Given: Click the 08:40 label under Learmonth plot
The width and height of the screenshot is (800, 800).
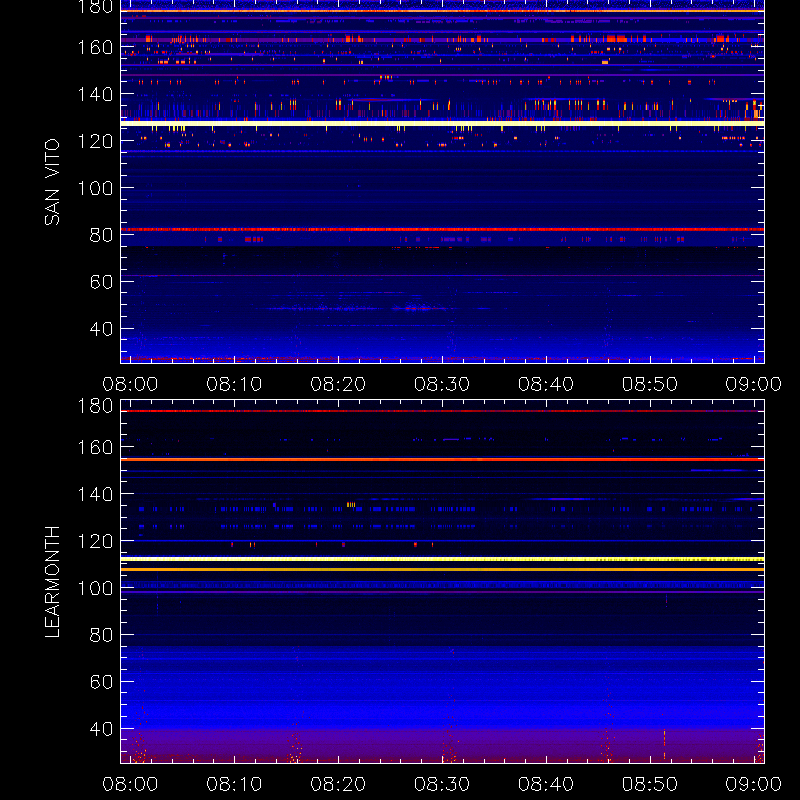Looking at the screenshot, I should tap(546, 784).
